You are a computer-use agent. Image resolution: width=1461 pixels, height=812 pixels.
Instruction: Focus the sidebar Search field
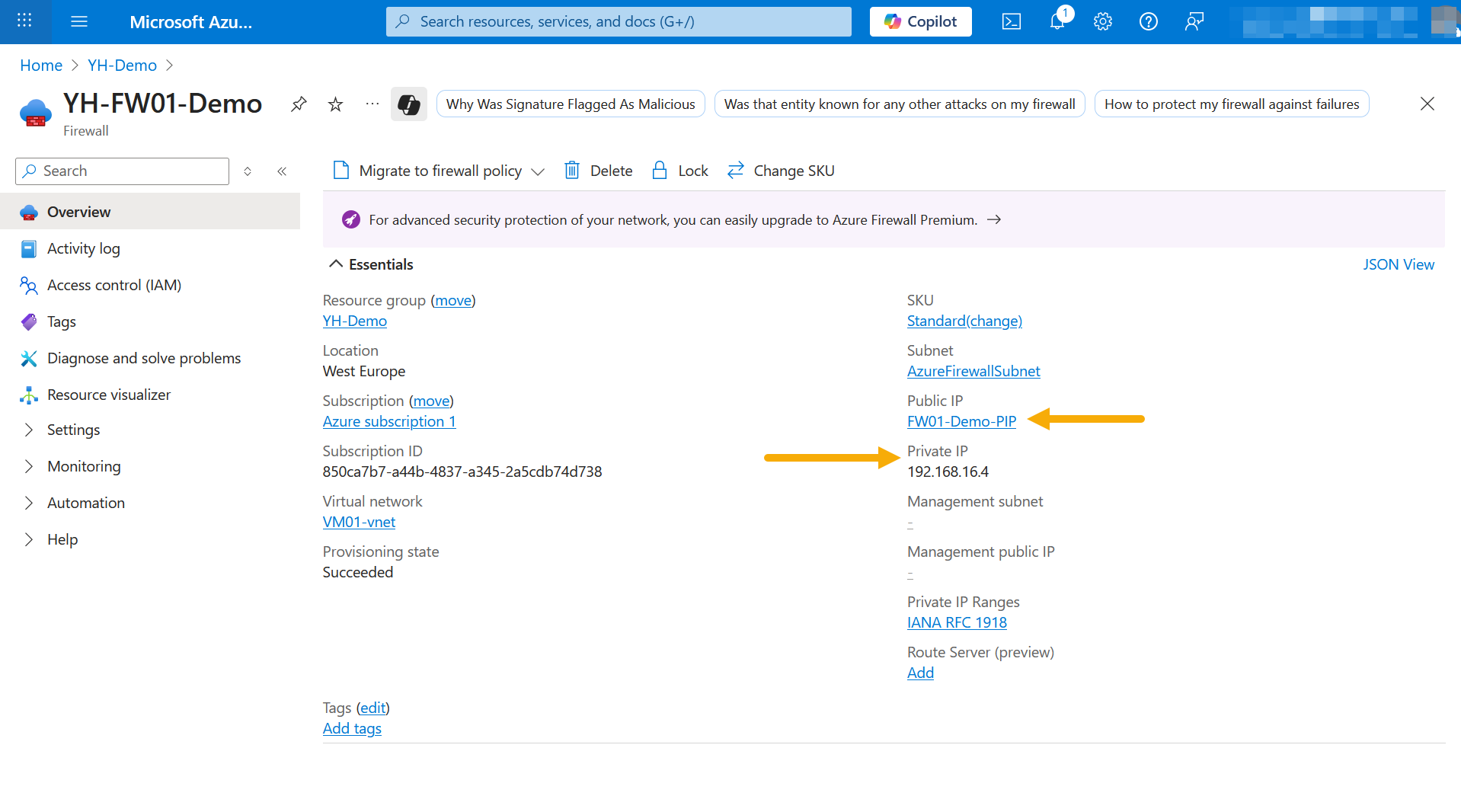pyautogui.click(x=122, y=171)
